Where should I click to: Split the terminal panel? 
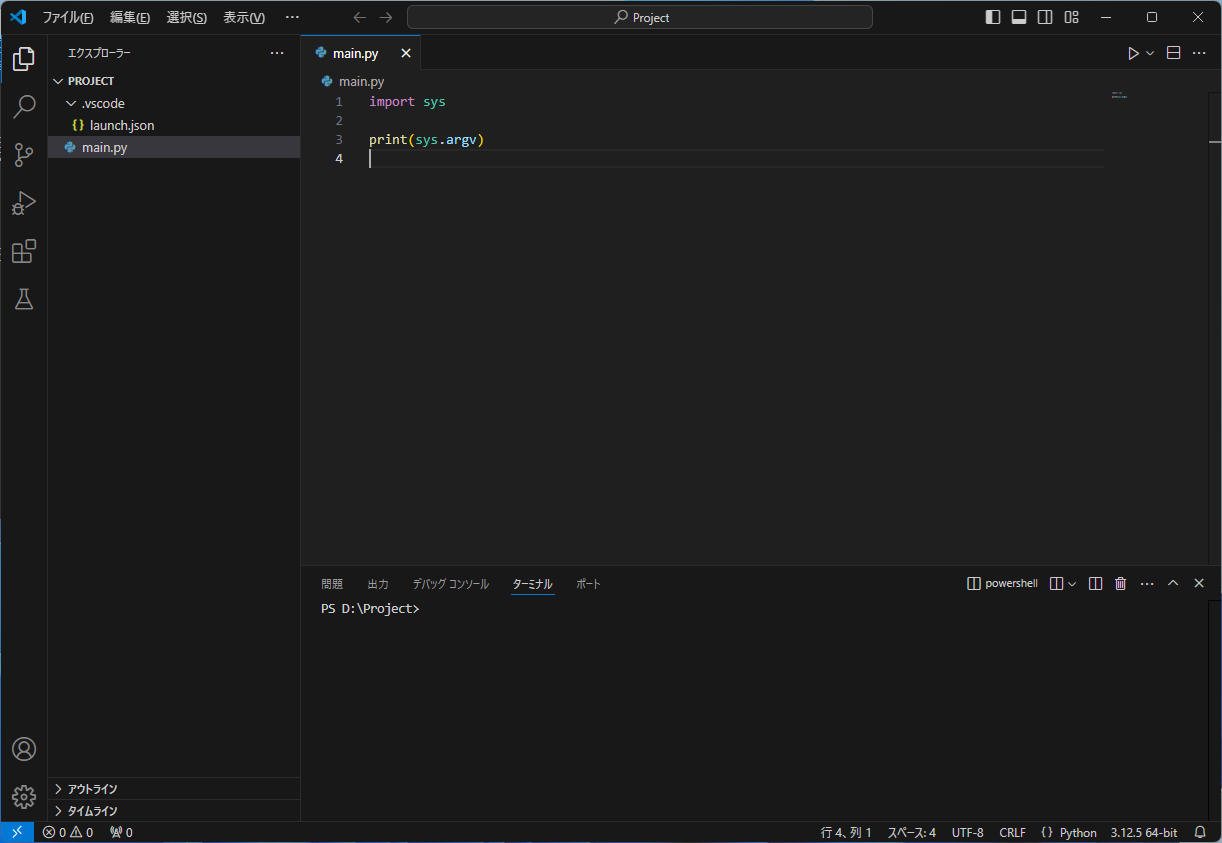tap(1095, 583)
